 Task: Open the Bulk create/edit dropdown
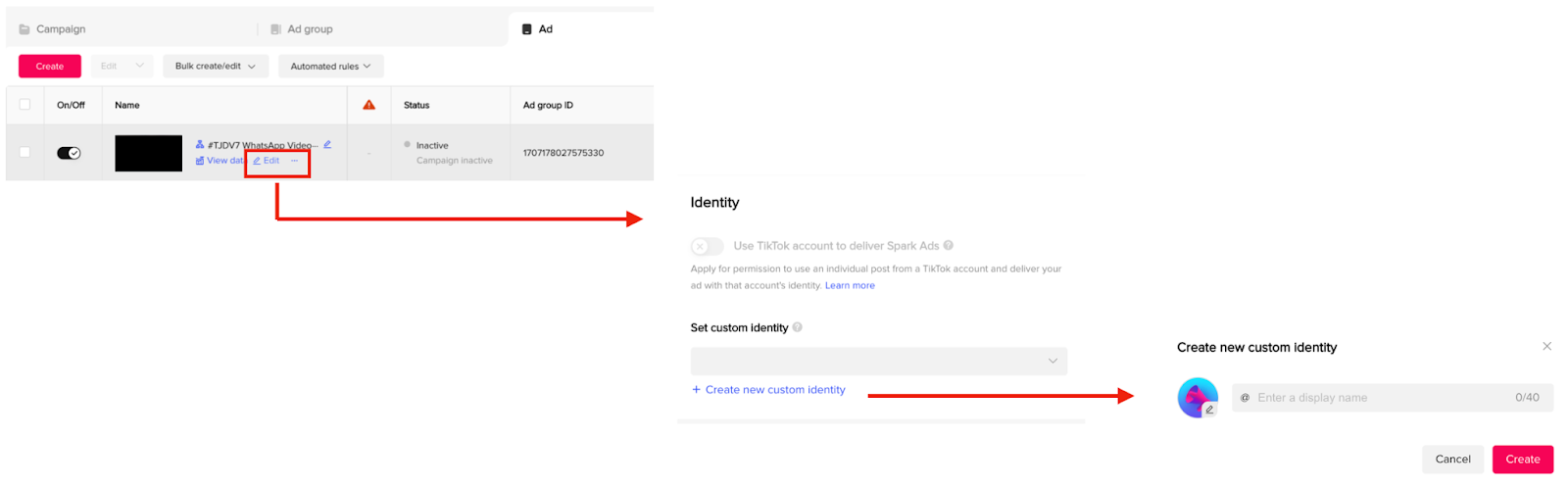pyautogui.click(x=216, y=67)
